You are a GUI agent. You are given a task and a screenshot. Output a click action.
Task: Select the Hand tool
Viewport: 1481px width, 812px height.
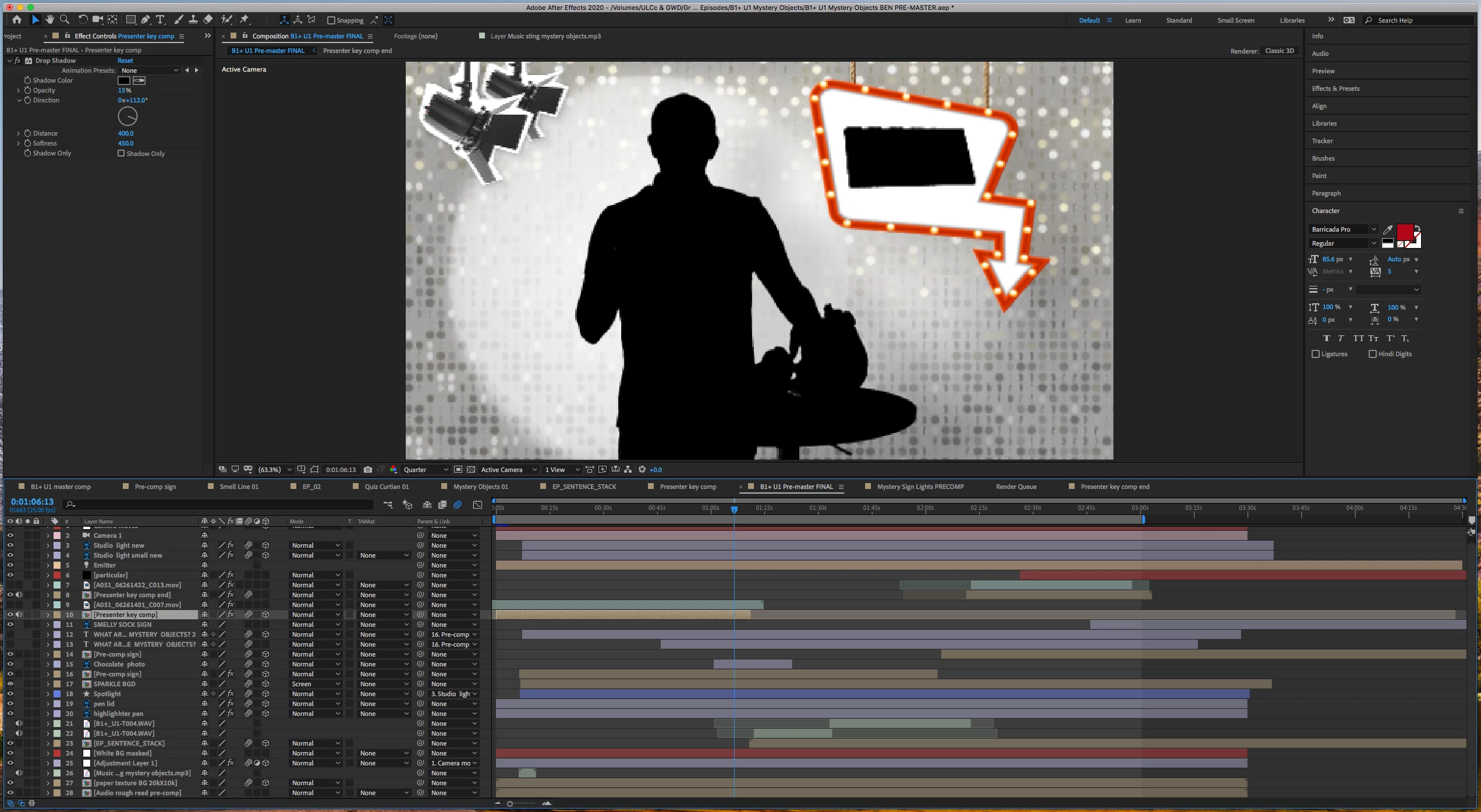point(50,20)
